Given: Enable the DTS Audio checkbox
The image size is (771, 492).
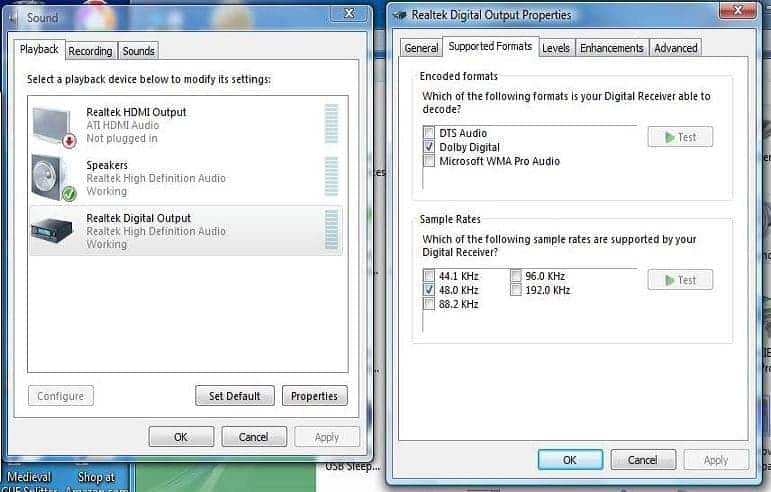Looking at the screenshot, I should tap(429, 133).
